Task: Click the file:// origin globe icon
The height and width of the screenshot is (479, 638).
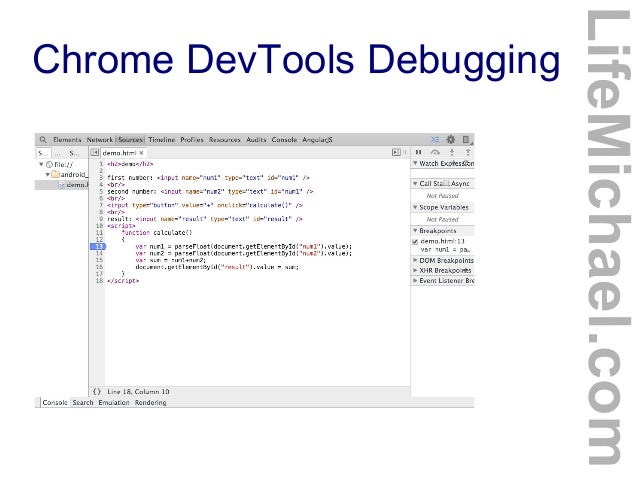Action: coord(49,164)
